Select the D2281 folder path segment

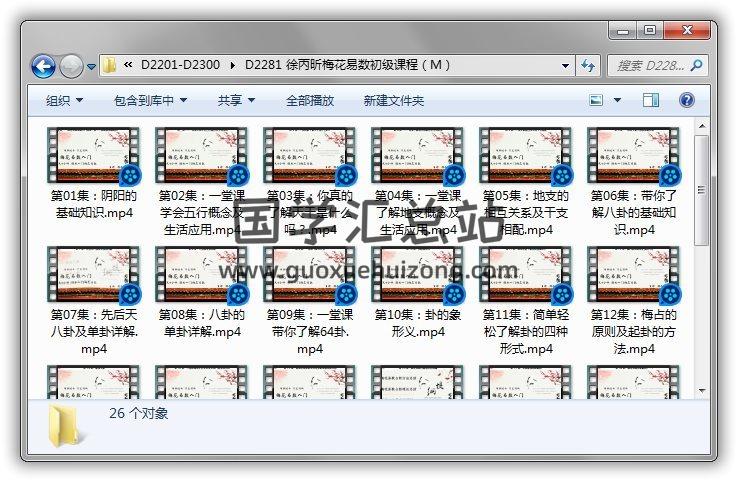pos(347,65)
